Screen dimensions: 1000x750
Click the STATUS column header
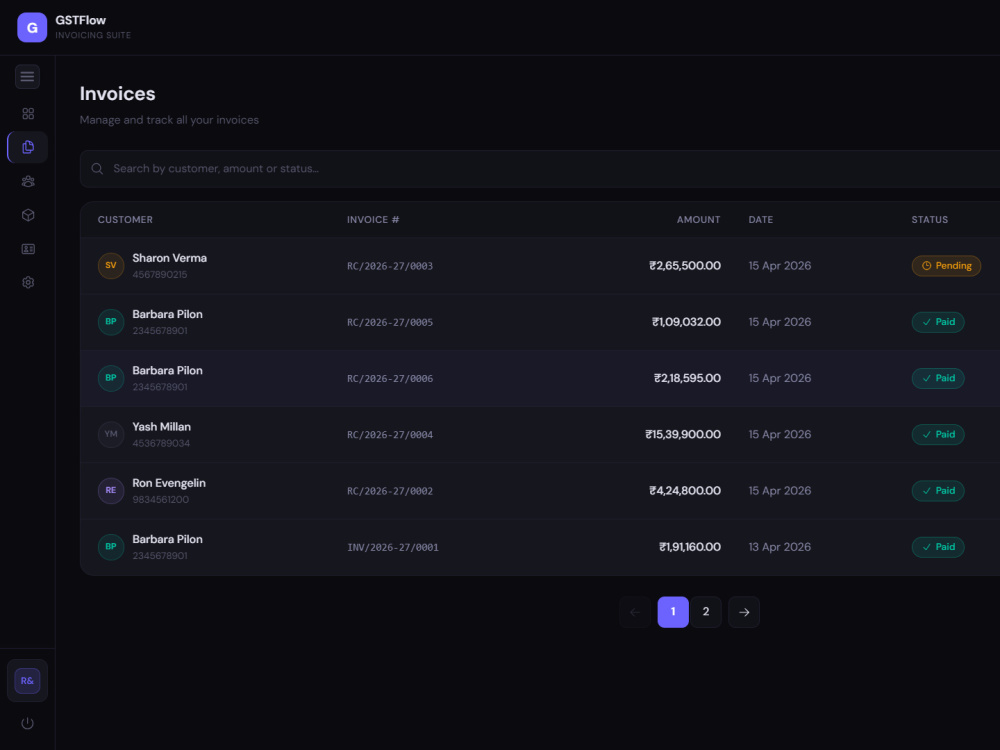[930, 220]
